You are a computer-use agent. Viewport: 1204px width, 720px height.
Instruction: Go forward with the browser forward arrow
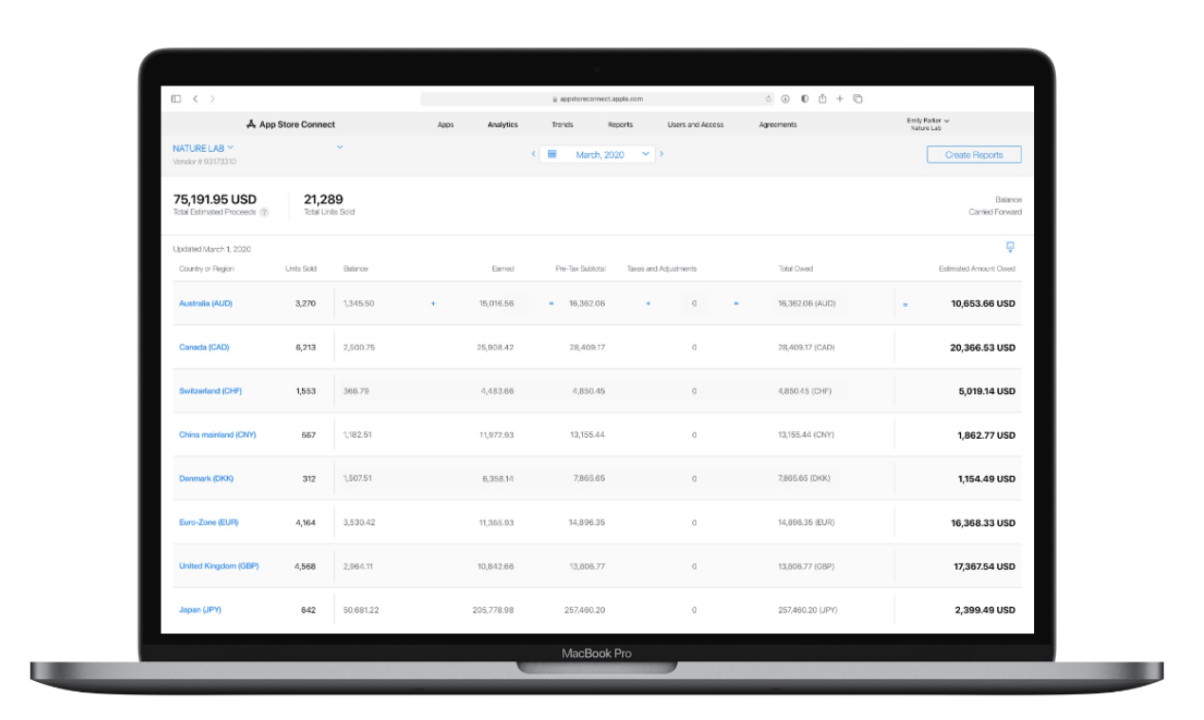point(212,99)
